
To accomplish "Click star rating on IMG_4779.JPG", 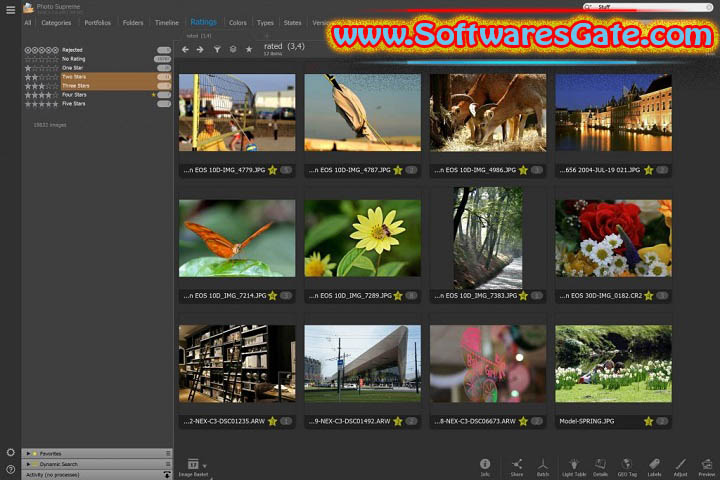I will point(272,170).
